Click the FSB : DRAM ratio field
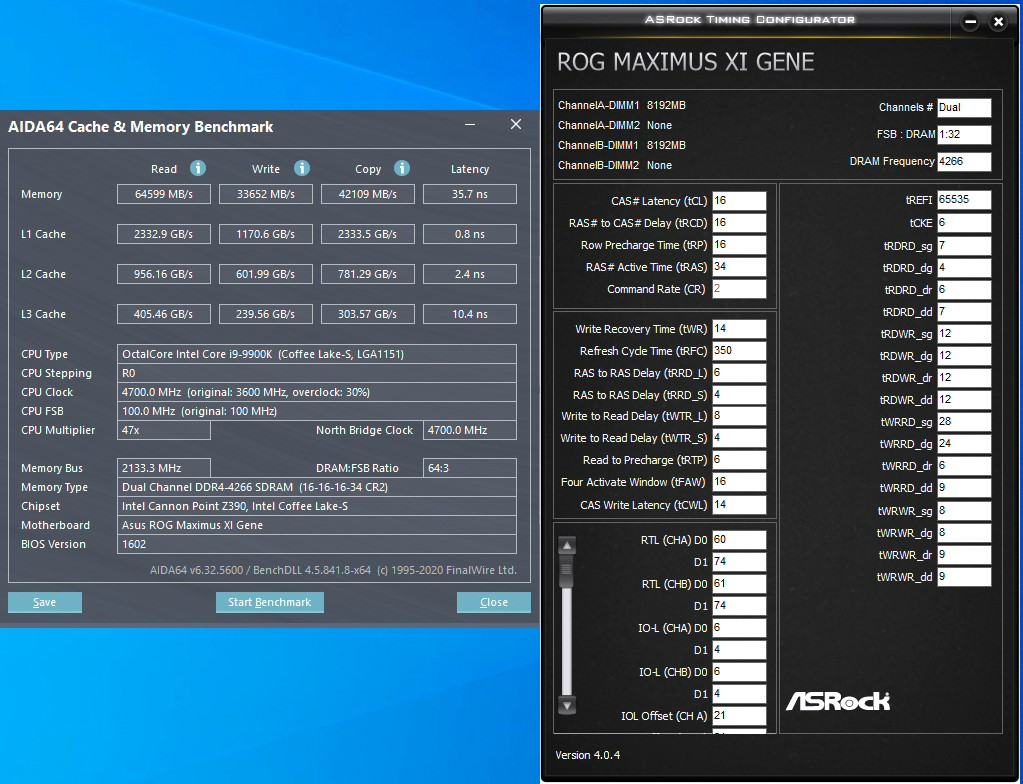Image resolution: width=1023 pixels, height=784 pixels. pyautogui.click(x=964, y=134)
